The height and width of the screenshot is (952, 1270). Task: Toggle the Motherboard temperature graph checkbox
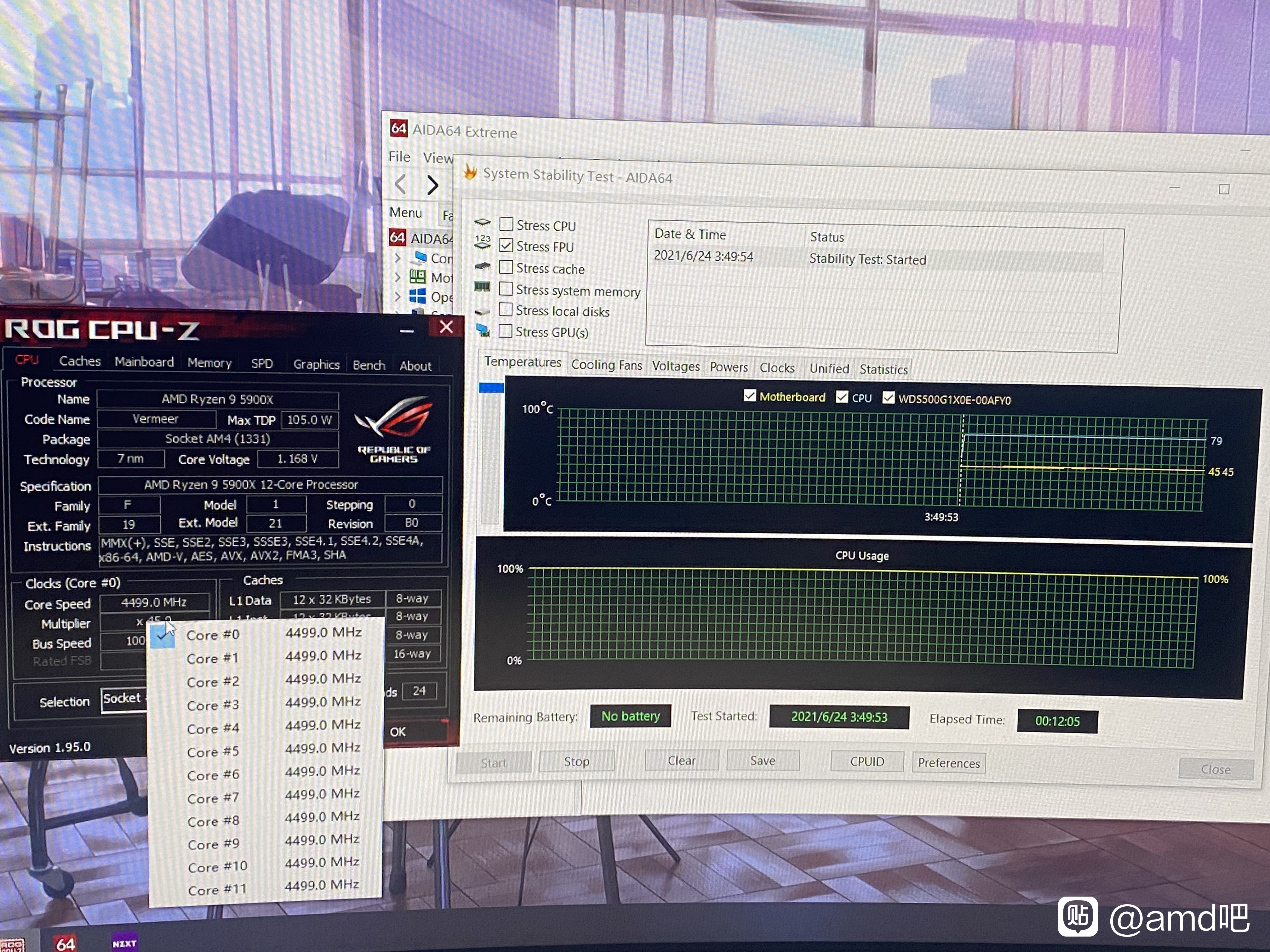coord(749,395)
